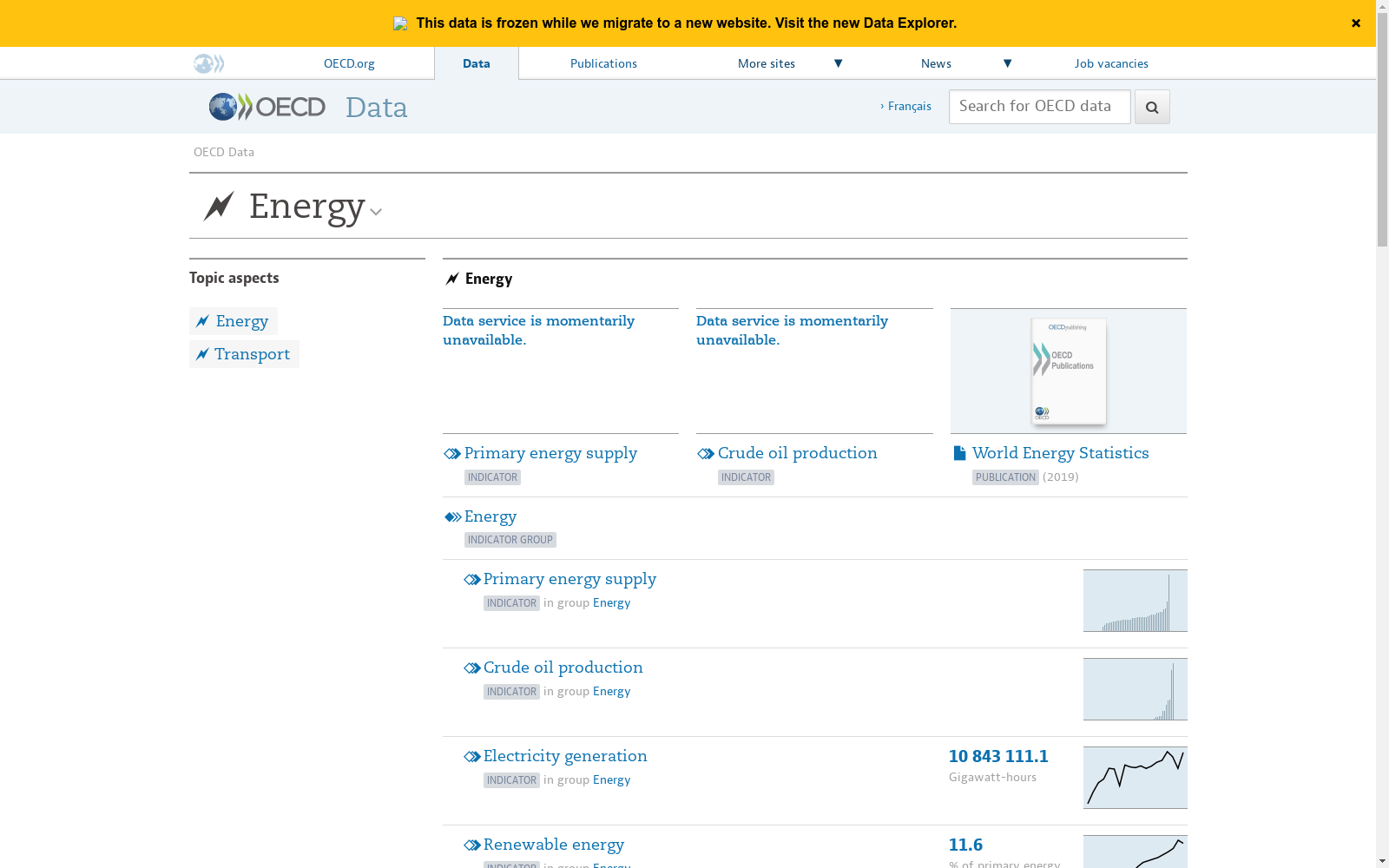1389x868 pixels.
Task: Open the Job vacancies link
Action: [x=1111, y=63]
